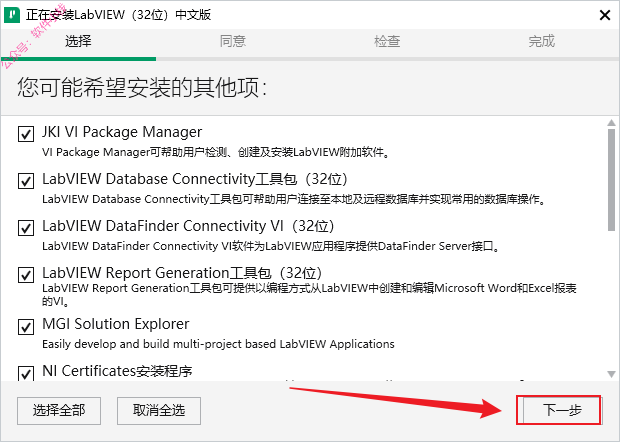Uncheck LabVIEW Report Generation工具包 checkbox
Screen dimensions: 620x442
(26, 275)
